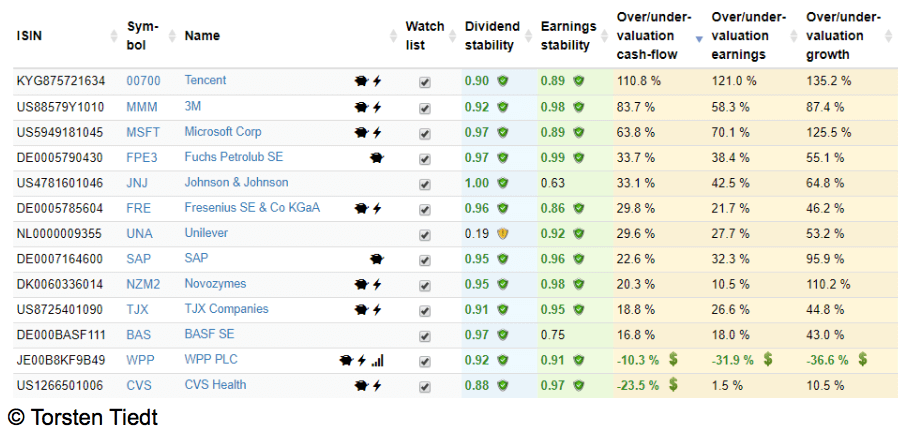Open the WPP PLC name link
918x444 pixels.
(211, 360)
